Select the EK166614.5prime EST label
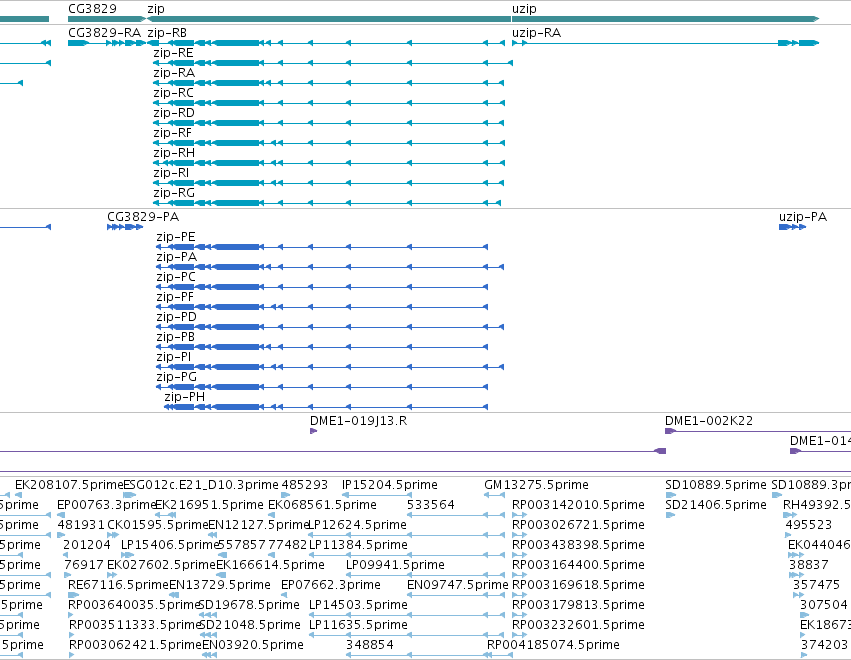Screen dimensions: 851x660 tap(270, 565)
